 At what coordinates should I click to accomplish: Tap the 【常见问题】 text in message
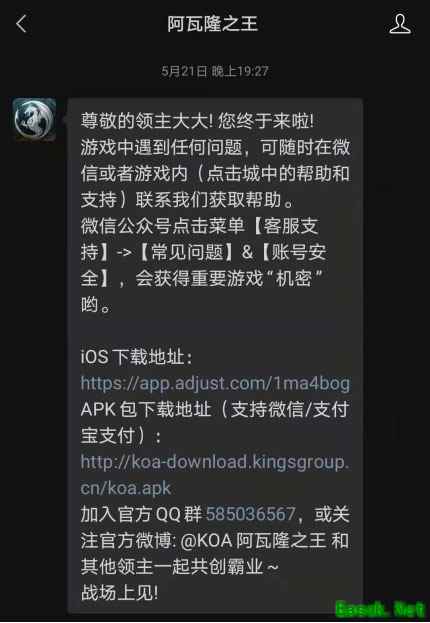point(186,252)
